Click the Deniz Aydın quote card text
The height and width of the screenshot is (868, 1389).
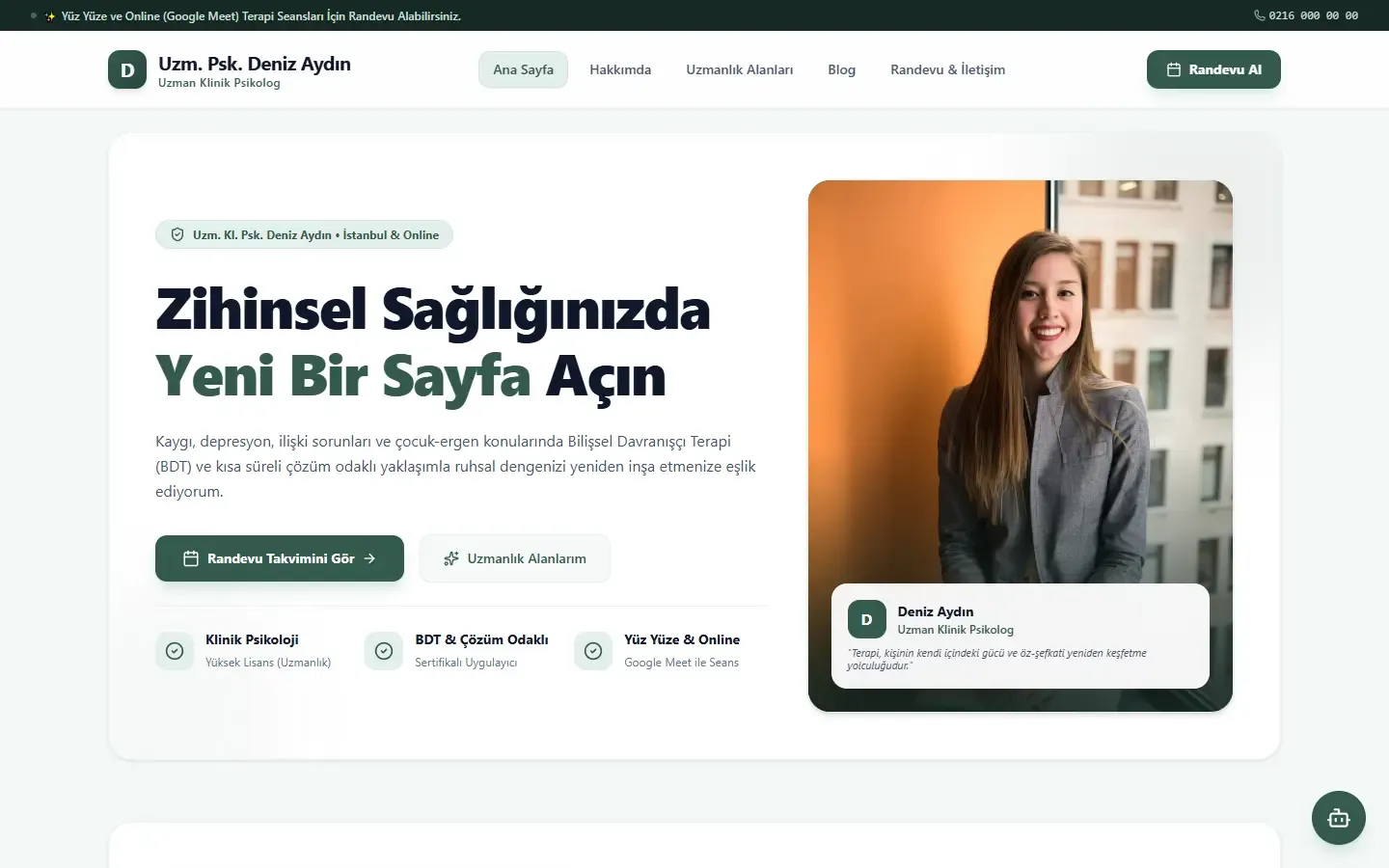(x=996, y=659)
